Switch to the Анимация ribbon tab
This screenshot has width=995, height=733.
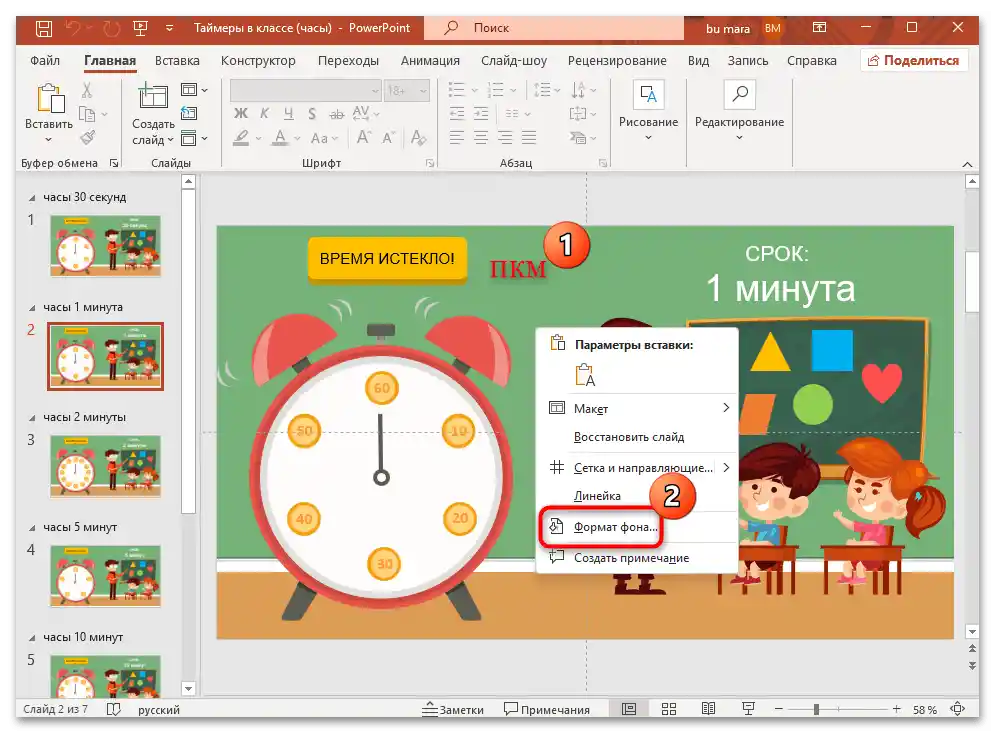click(430, 60)
